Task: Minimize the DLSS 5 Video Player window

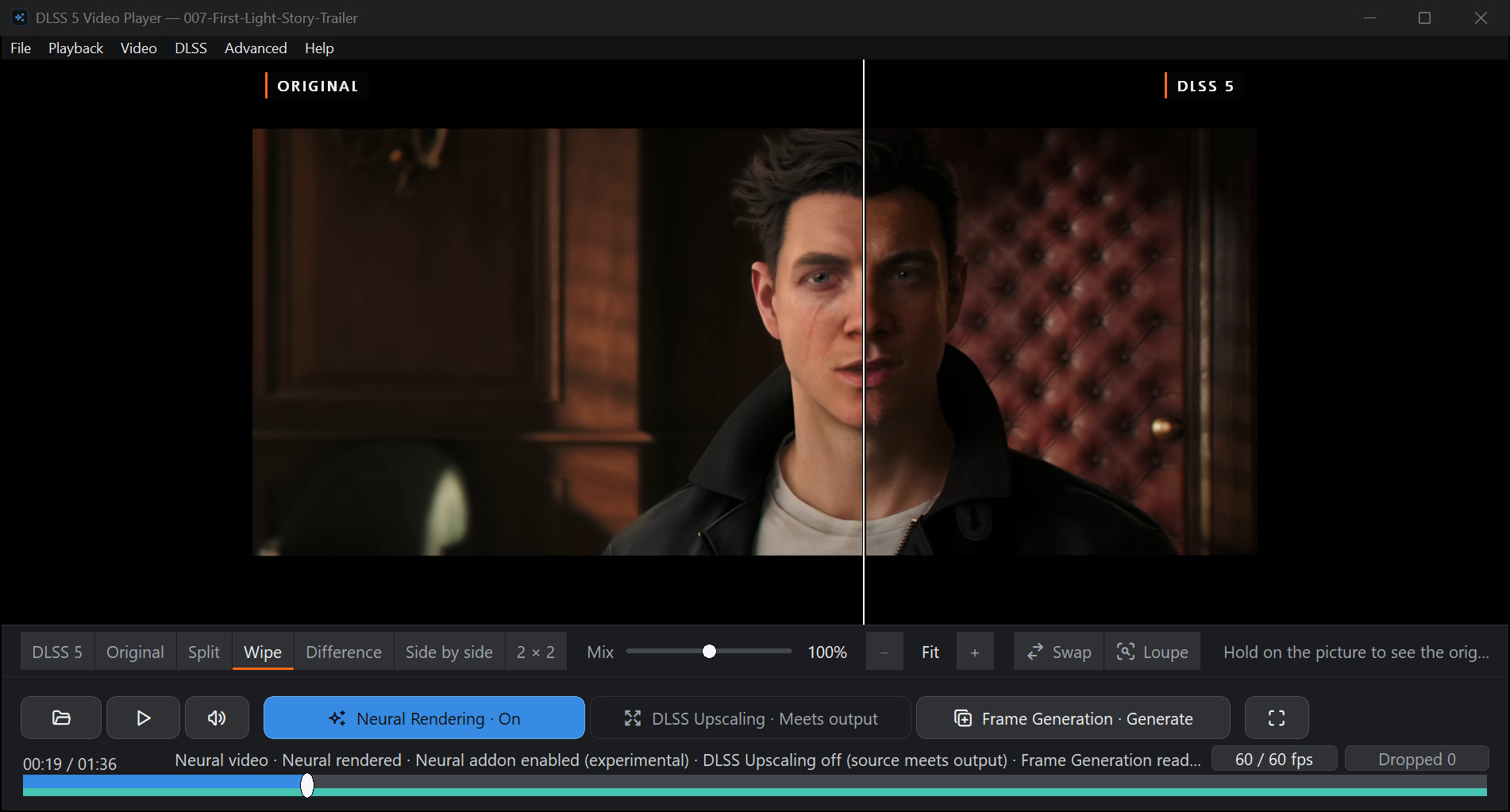Action: [1369, 17]
